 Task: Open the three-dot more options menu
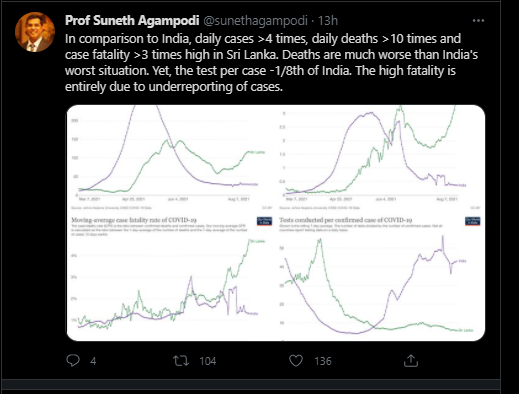tap(478, 21)
